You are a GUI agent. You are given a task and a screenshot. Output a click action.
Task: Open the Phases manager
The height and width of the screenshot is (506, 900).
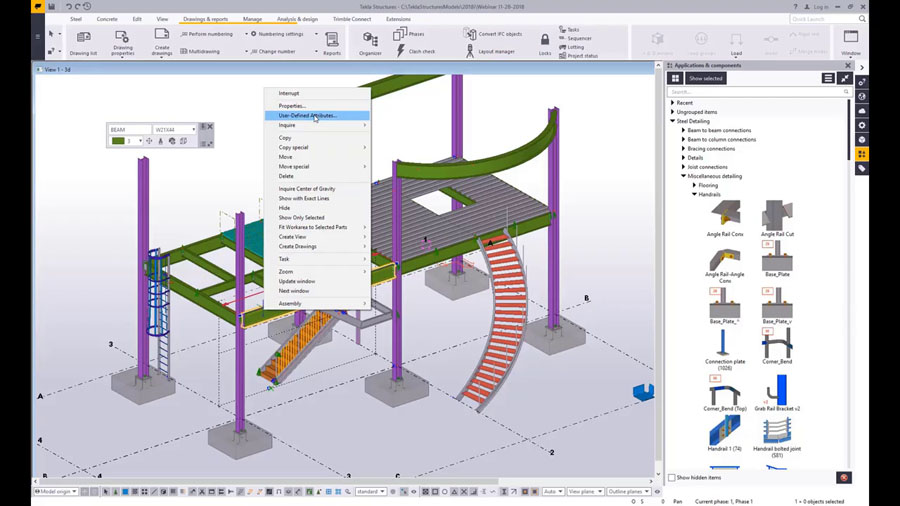[x=409, y=34]
